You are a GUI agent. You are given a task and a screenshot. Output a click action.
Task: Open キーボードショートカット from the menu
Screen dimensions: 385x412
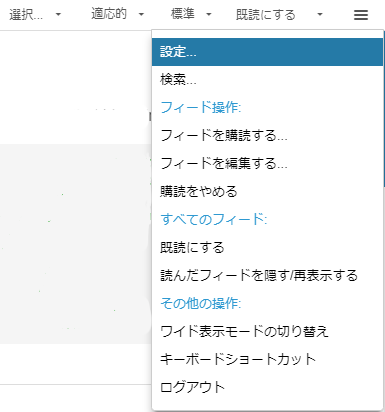[x=267, y=360]
